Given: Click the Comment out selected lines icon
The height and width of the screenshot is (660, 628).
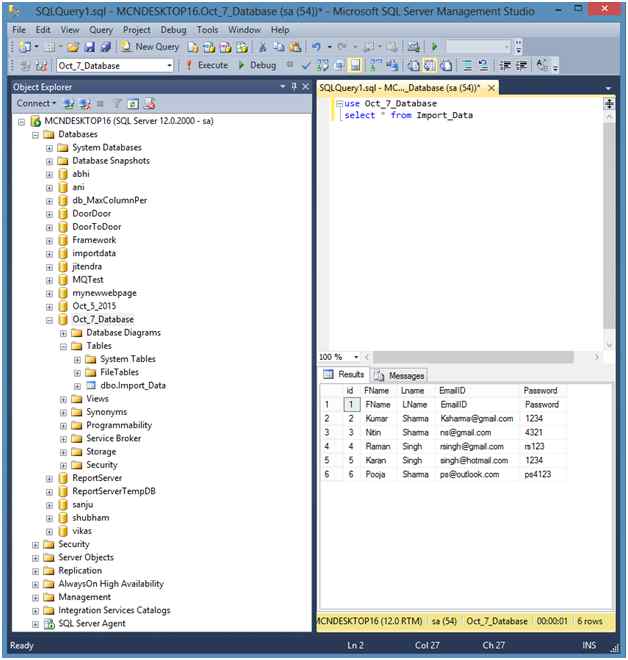Looking at the screenshot, I should pos(467,65).
